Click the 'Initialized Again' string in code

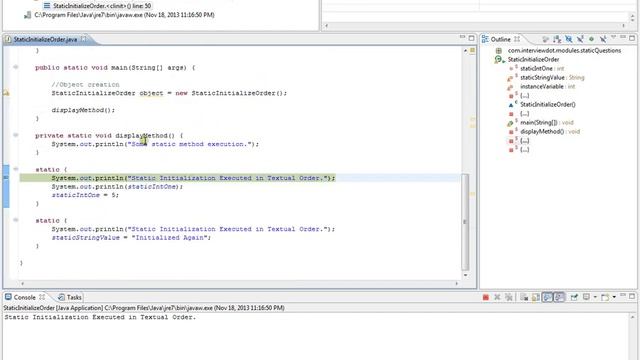click(x=169, y=238)
